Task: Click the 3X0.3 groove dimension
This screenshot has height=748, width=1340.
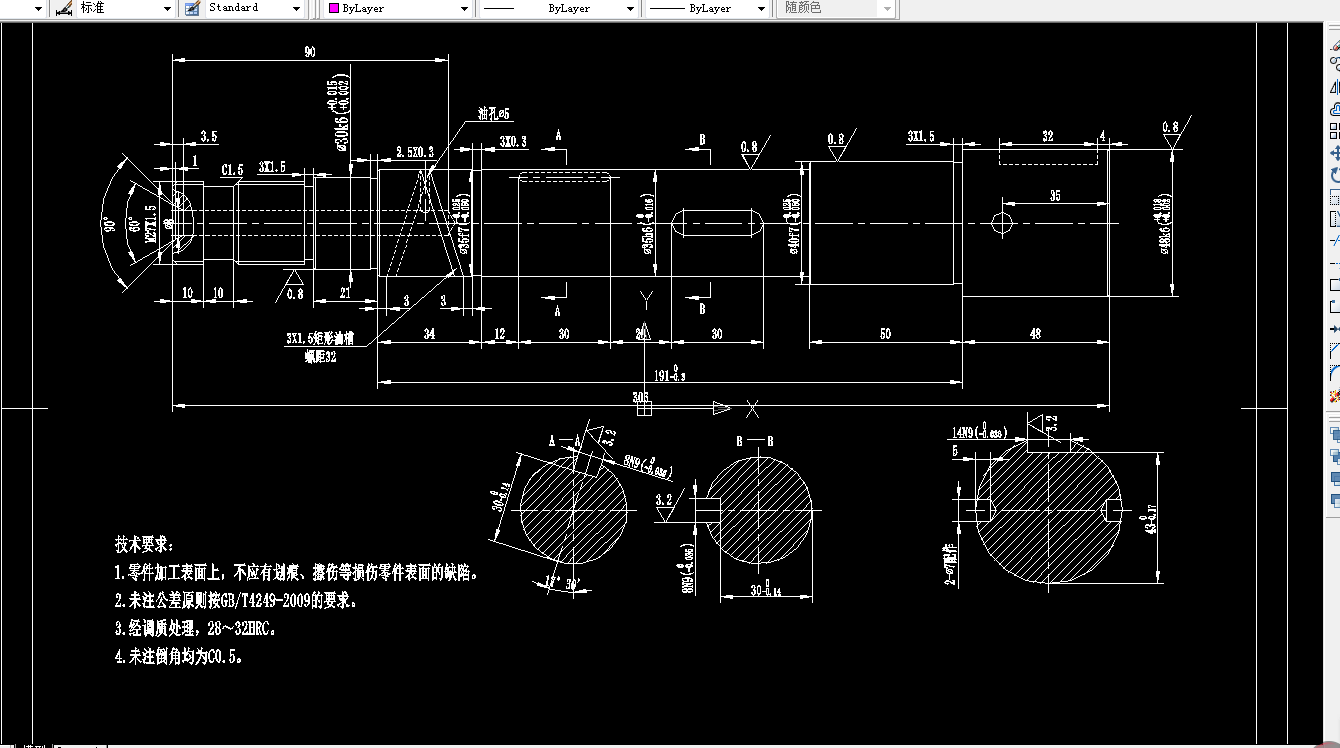Action: pos(513,142)
